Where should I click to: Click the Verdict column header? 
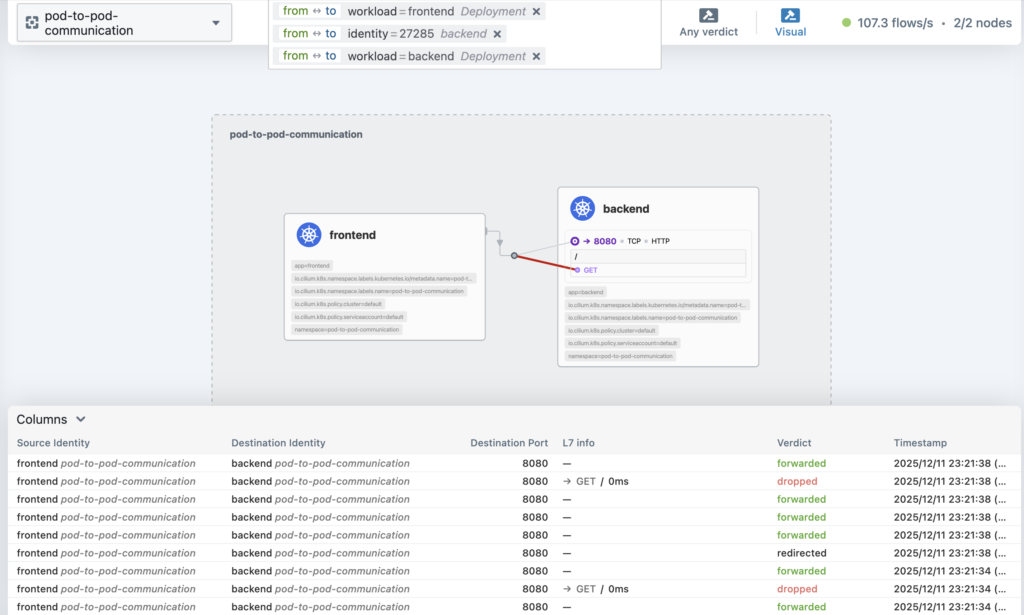[x=794, y=443]
